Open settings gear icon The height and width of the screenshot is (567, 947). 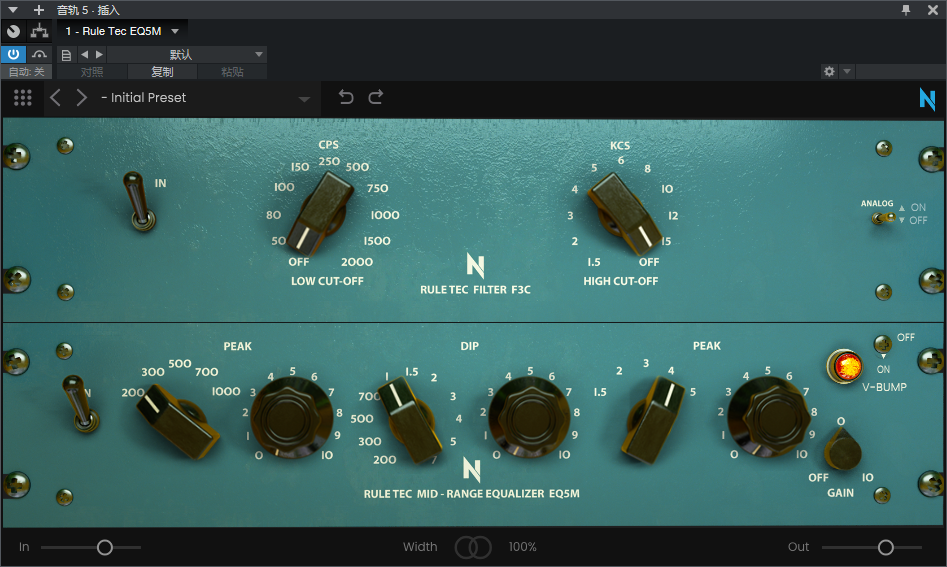coord(829,71)
